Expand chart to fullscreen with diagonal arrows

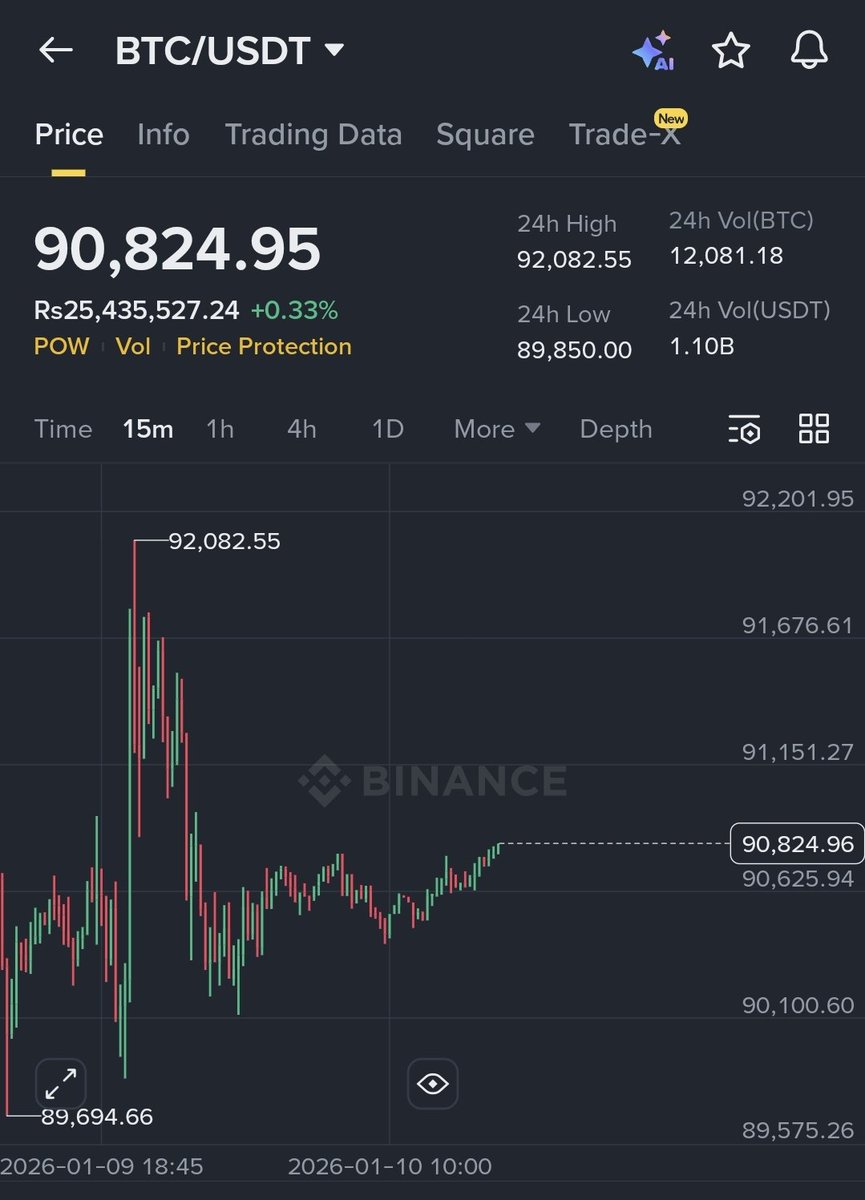pos(61,1083)
